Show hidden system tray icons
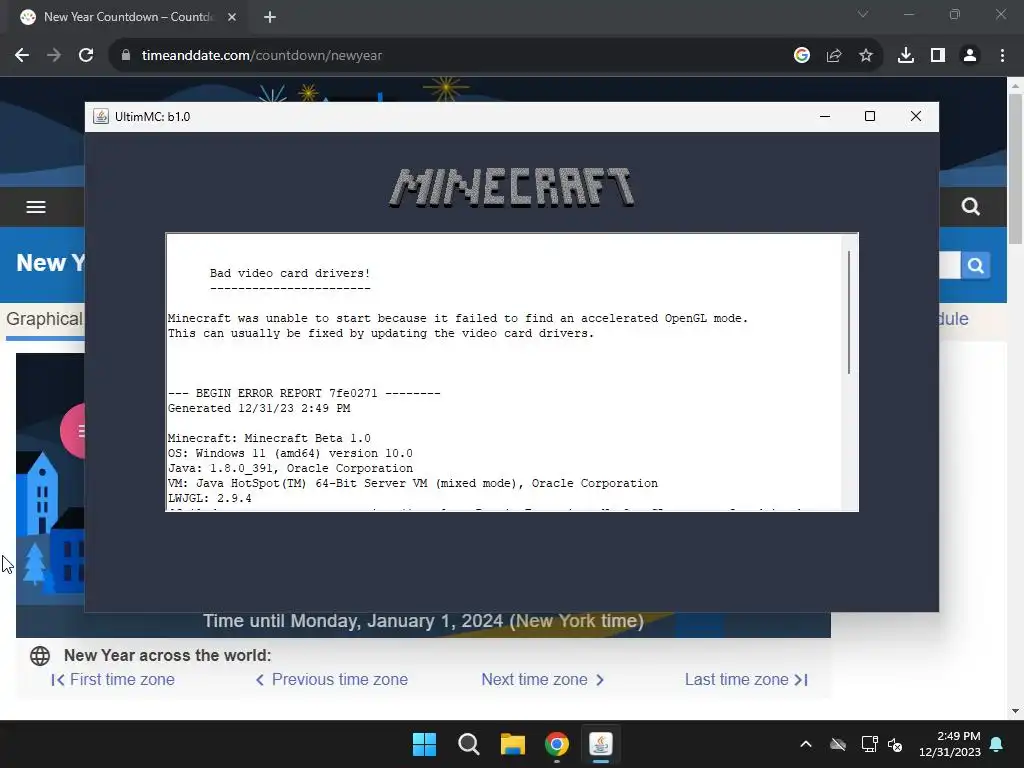Viewport: 1024px width, 768px height. point(806,744)
